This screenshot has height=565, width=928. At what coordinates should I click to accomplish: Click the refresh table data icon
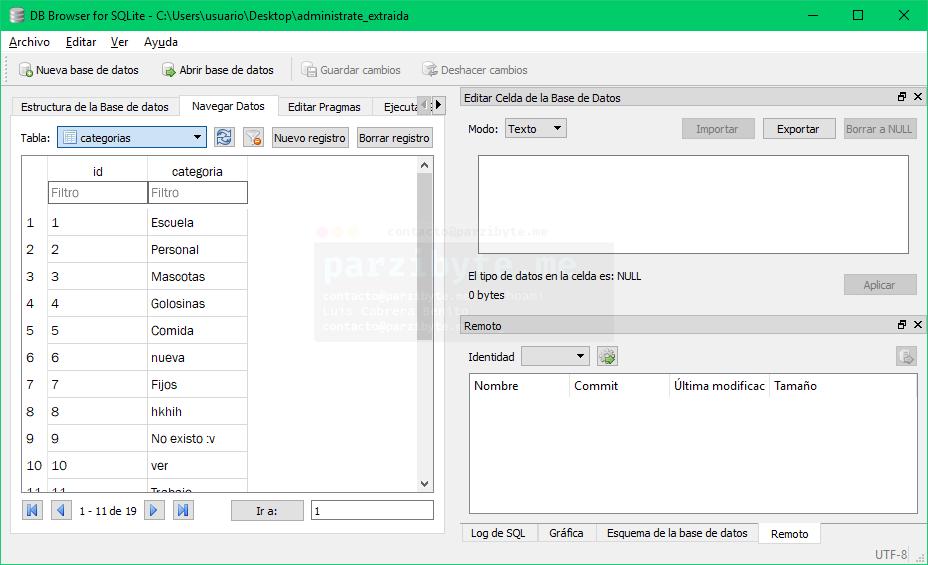[224, 137]
